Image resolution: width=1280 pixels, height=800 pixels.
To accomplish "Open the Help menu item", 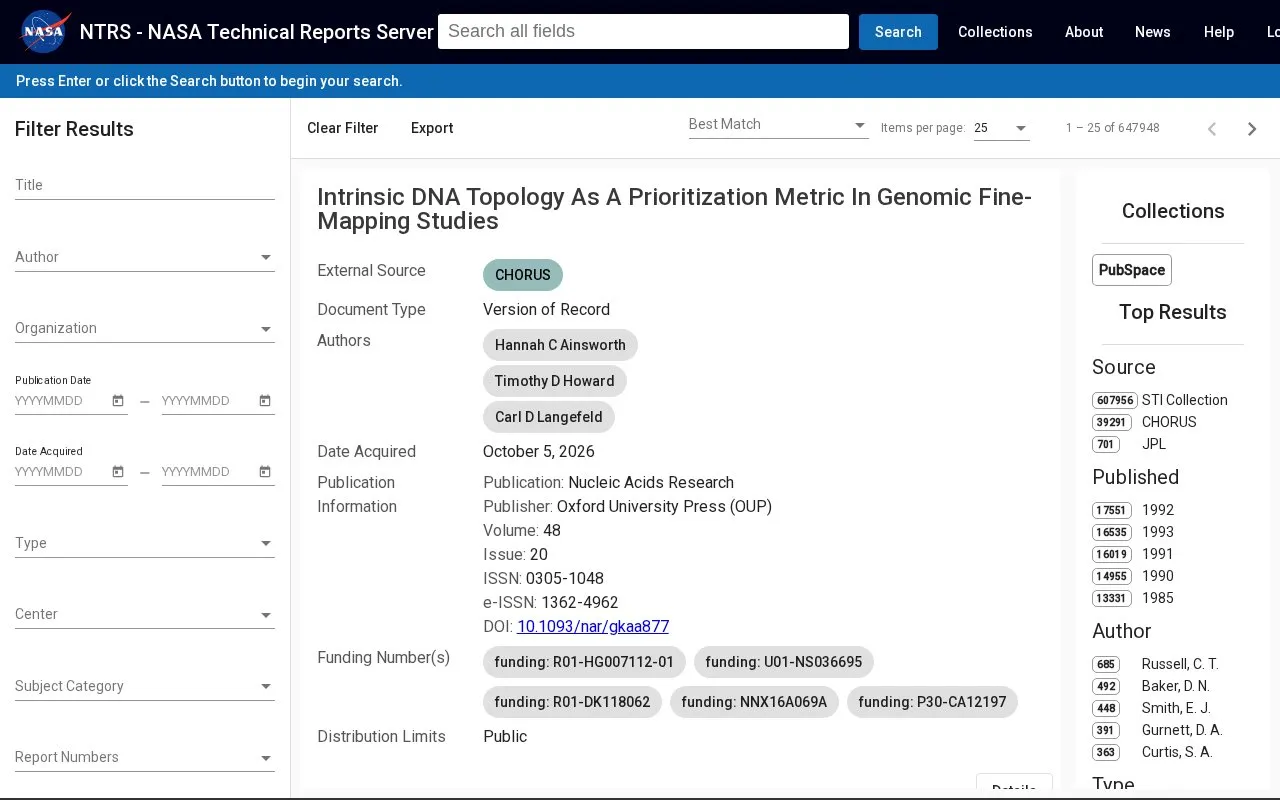I will pyautogui.click(x=1219, y=32).
